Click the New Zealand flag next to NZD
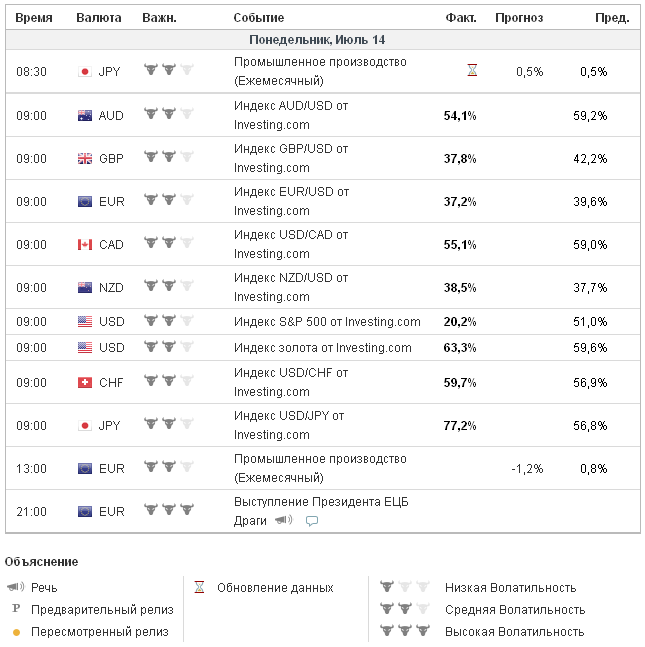645x647 pixels. tap(85, 287)
